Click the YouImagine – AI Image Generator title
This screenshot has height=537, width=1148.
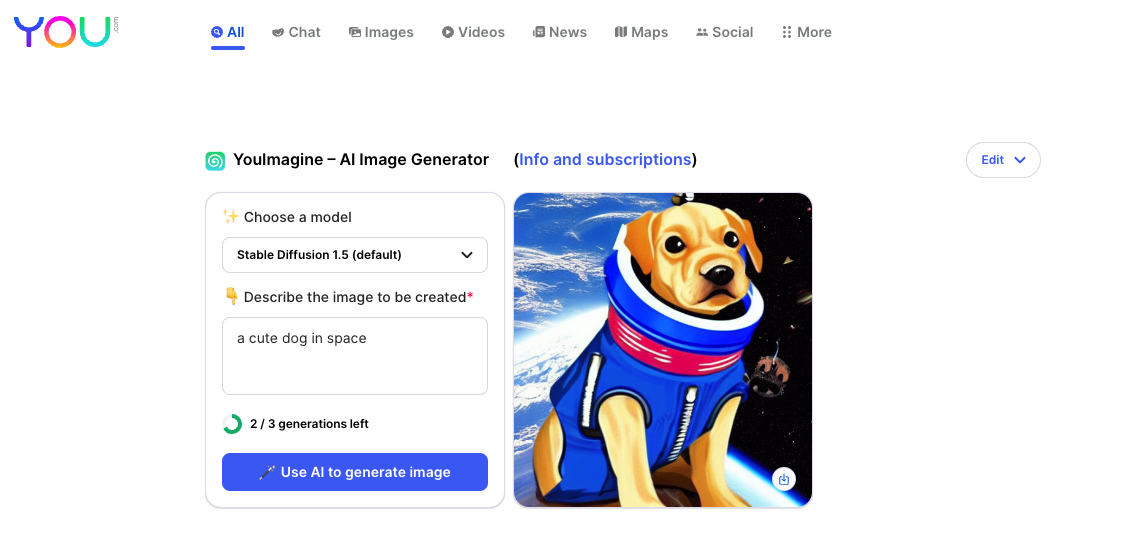pyautogui.click(x=361, y=160)
